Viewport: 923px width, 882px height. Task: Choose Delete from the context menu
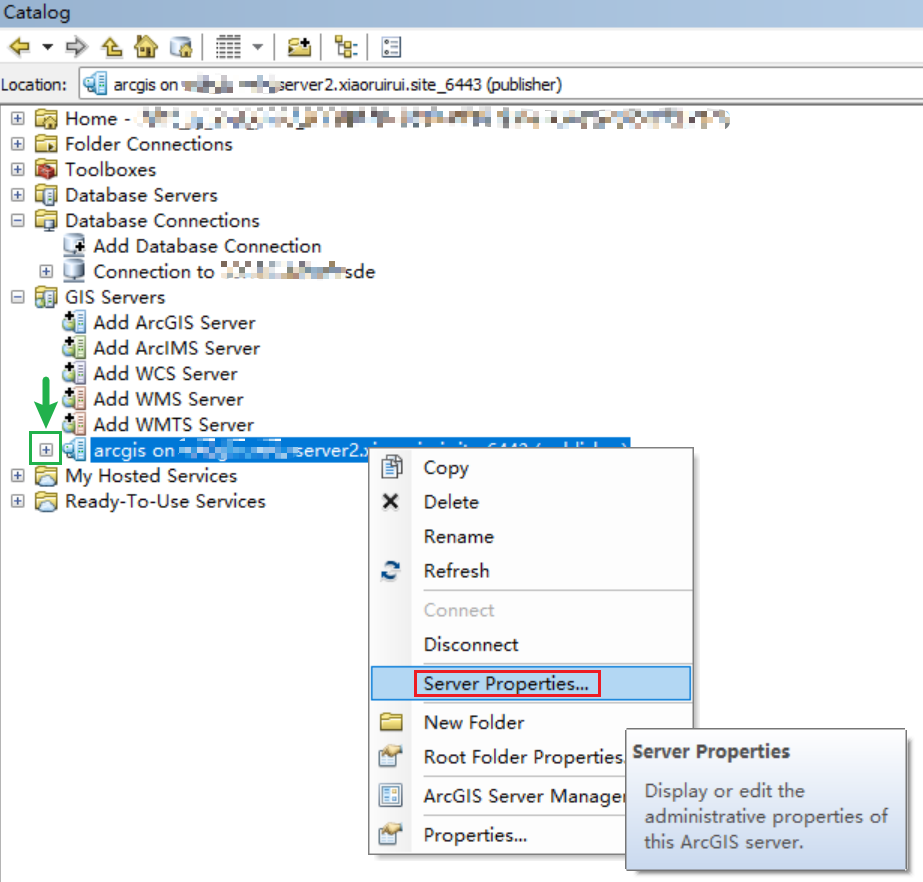click(x=531, y=502)
